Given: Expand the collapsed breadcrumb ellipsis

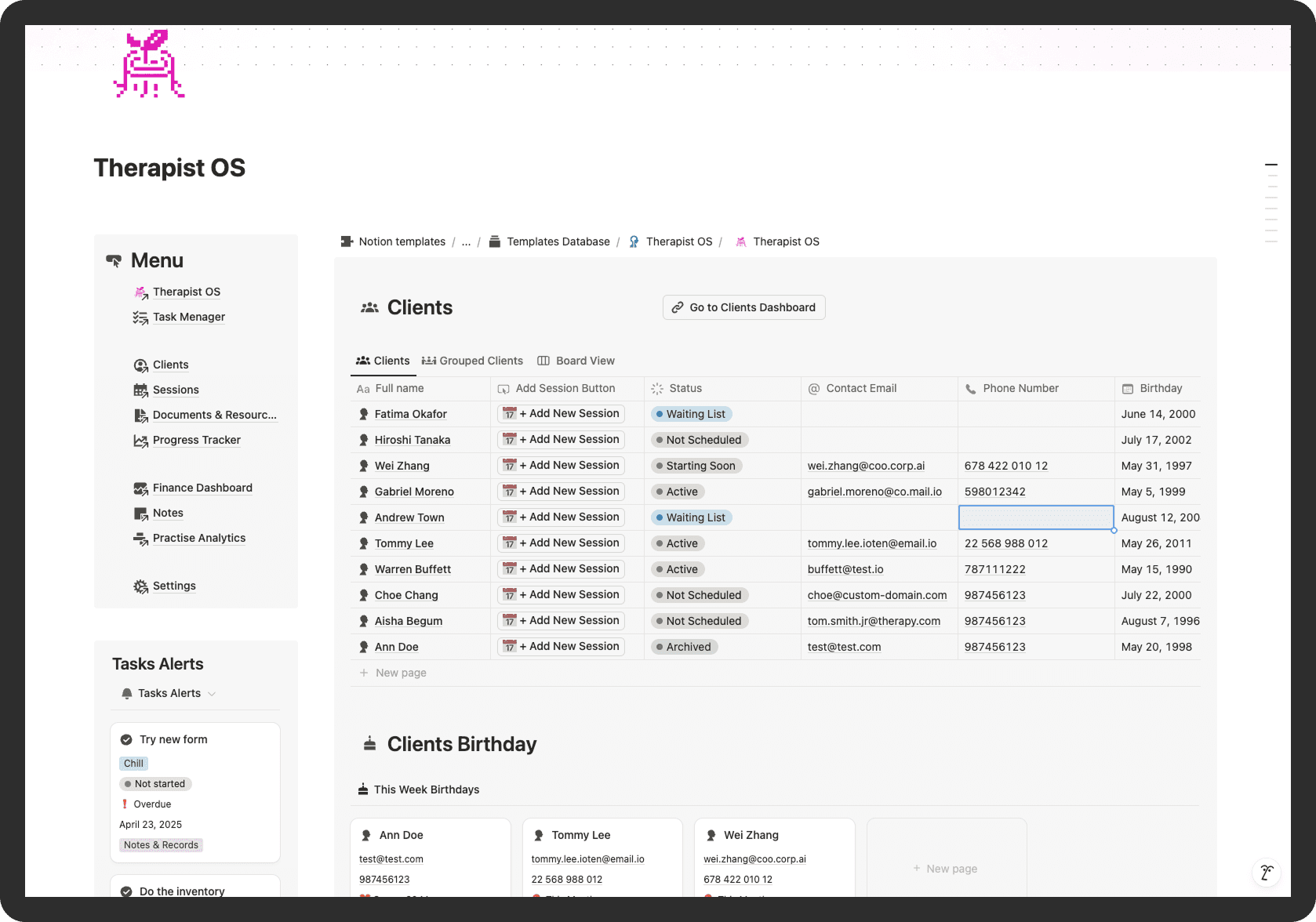Looking at the screenshot, I should pos(467,241).
